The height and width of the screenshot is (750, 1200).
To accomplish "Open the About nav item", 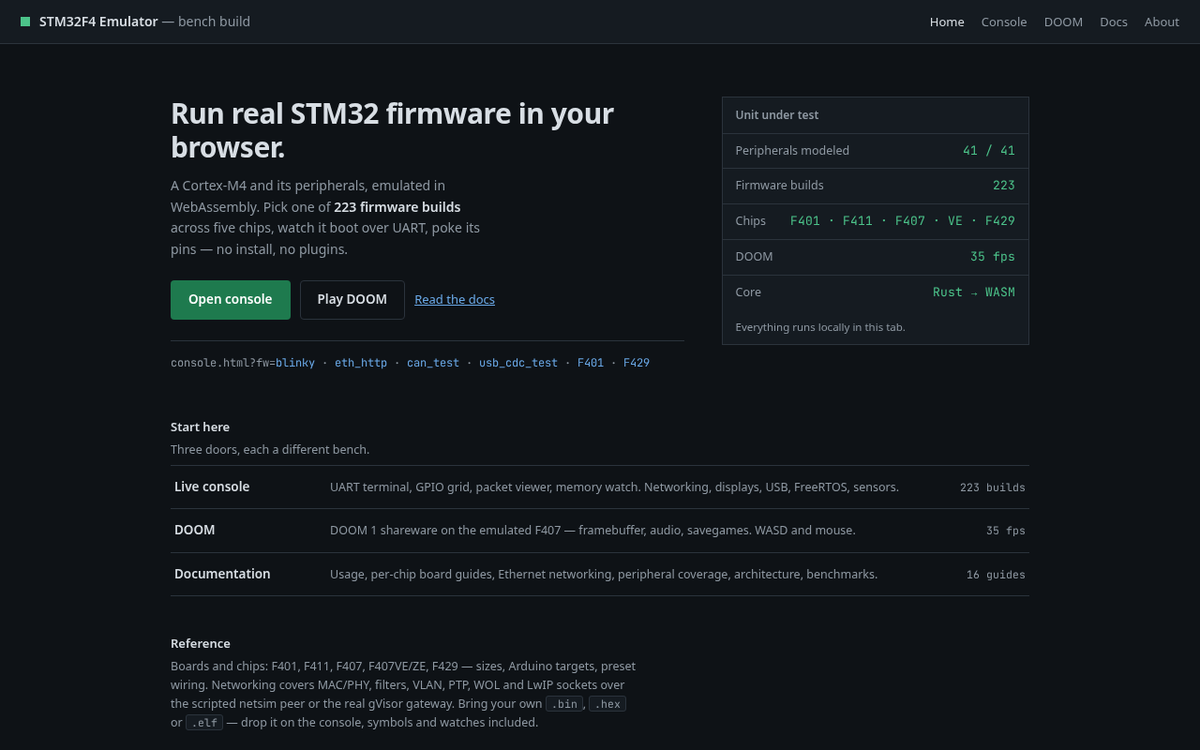I will 1161,21.
